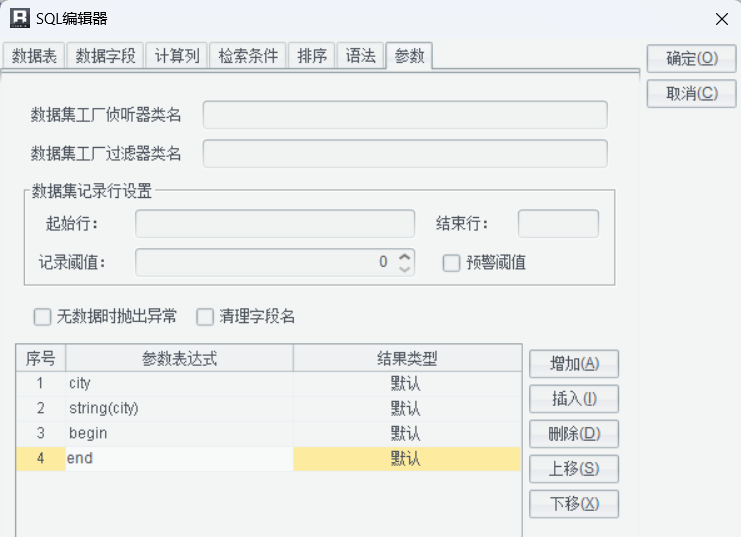The height and width of the screenshot is (537, 741).
Task: Enable the 预警阈值 checkbox
Action: [x=451, y=263]
